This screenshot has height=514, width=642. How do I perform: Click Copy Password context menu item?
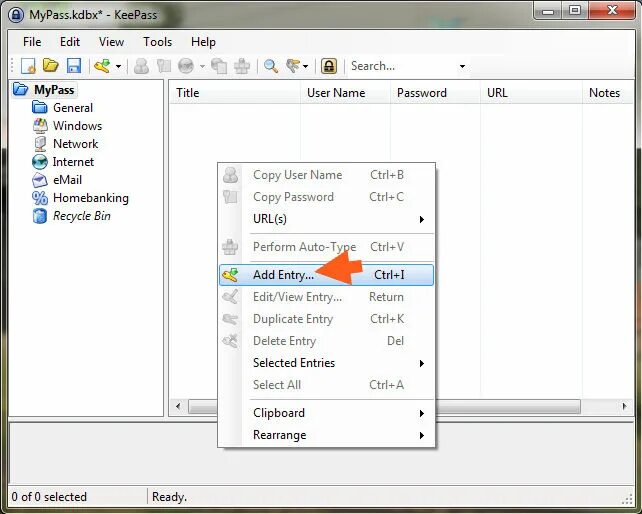pyautogui.click(x=326, y=197)
